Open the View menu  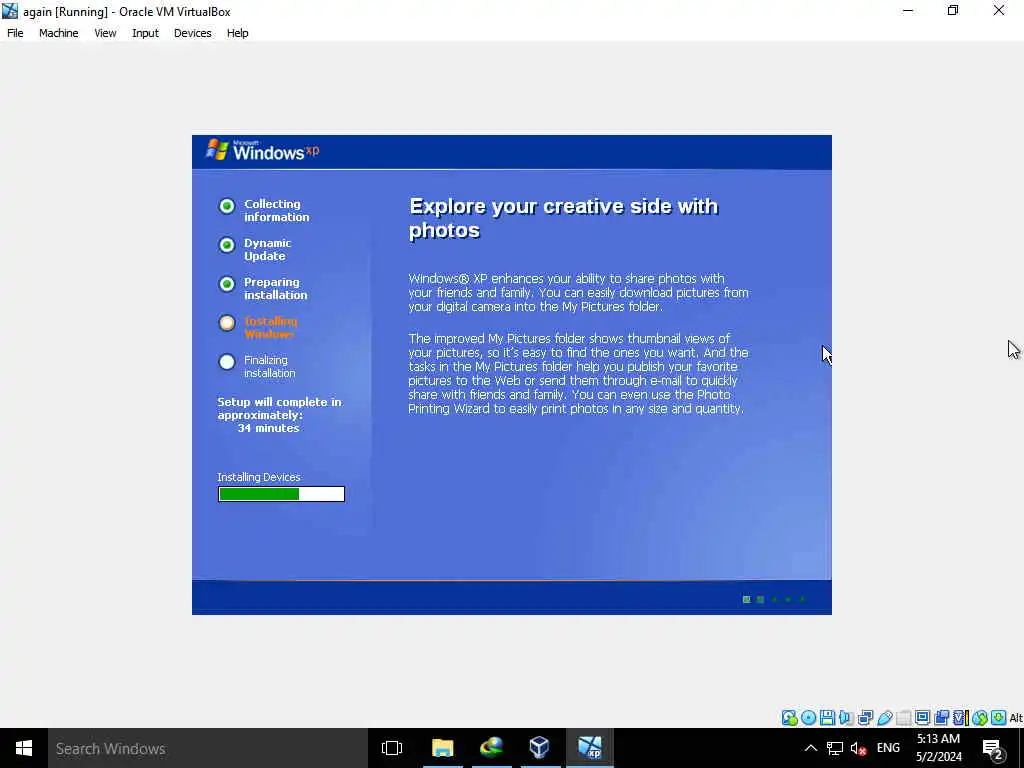tap(105, 33)
